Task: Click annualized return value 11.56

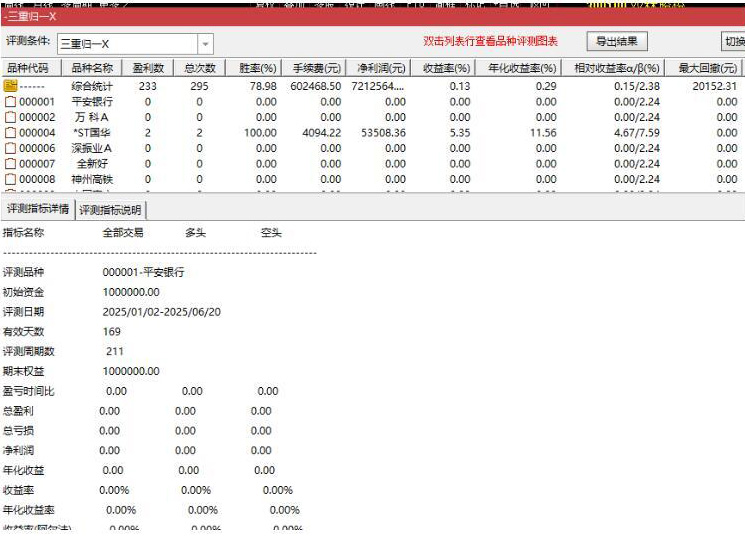Action: tap(543, 133)
